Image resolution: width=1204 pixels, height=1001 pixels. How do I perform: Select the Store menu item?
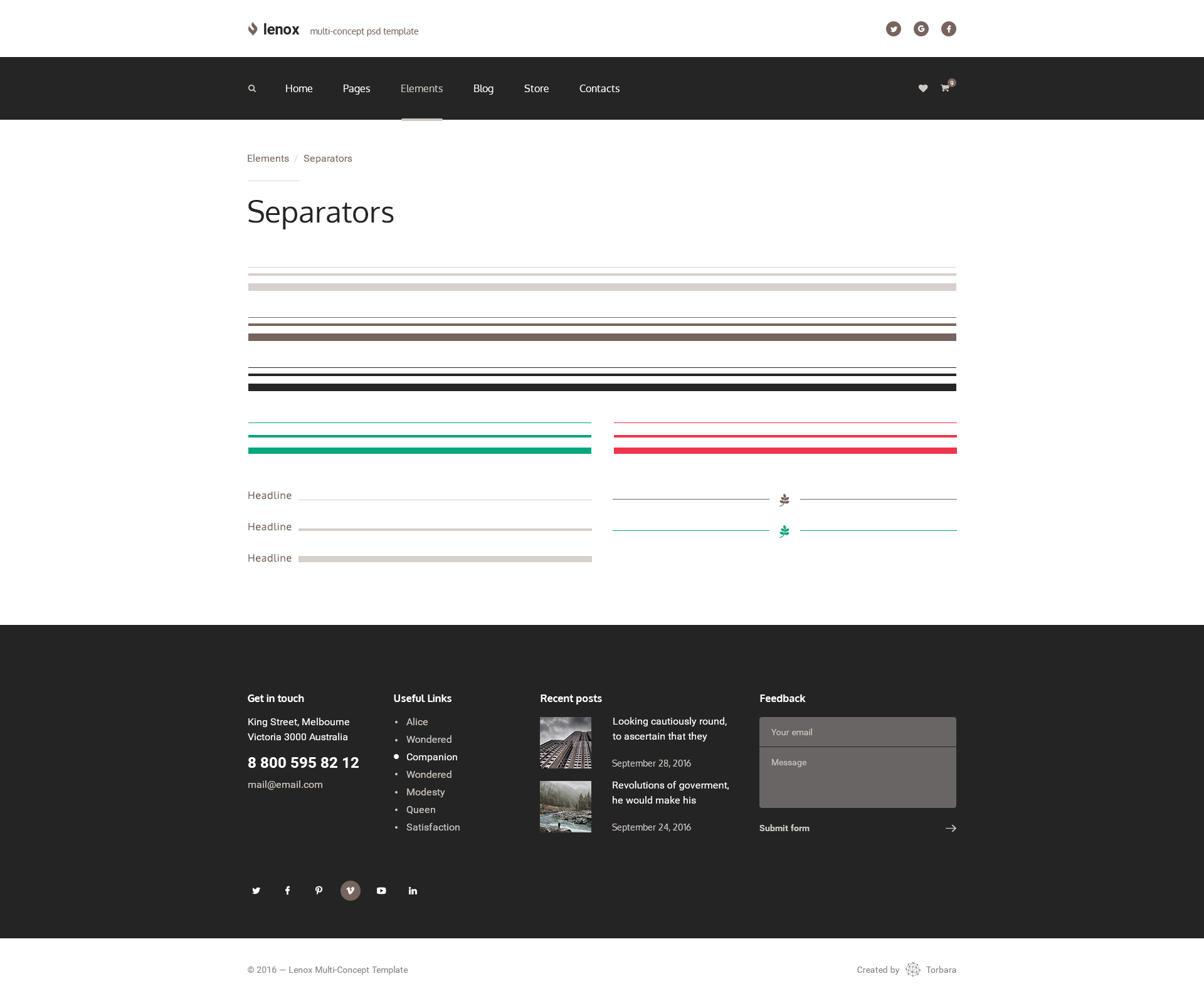[x=536, y=88]
